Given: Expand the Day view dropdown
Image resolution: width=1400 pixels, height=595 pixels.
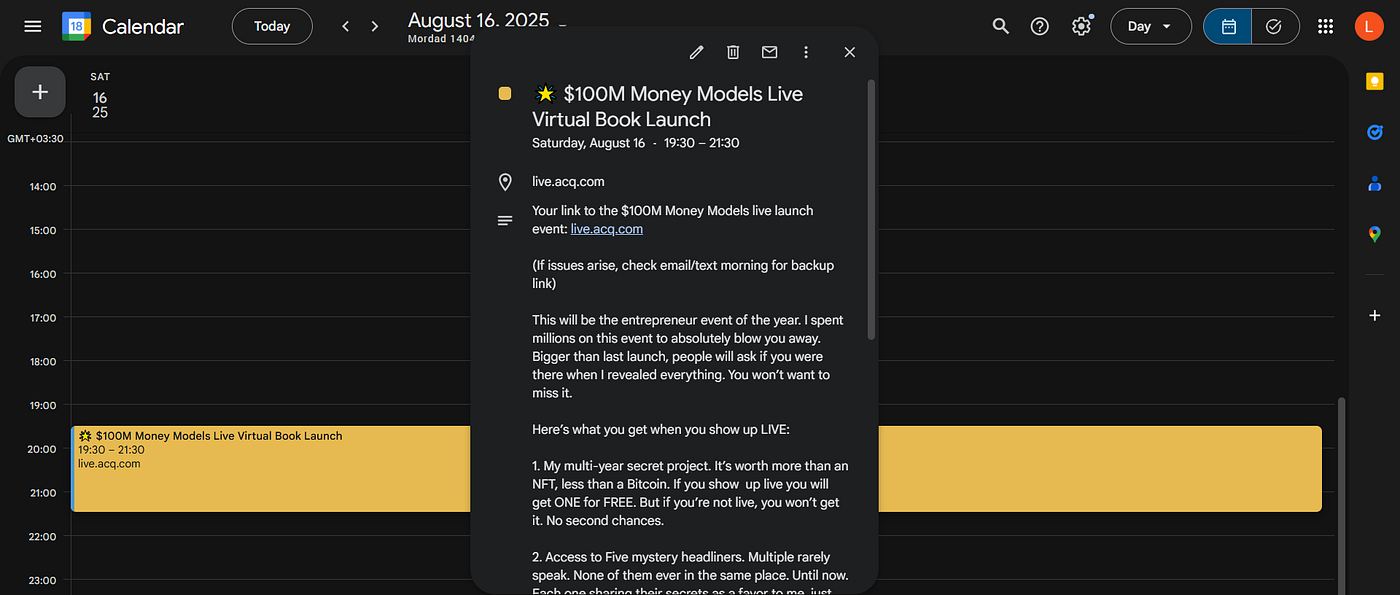Looking at the screenshot, I should coord(1151,26).
